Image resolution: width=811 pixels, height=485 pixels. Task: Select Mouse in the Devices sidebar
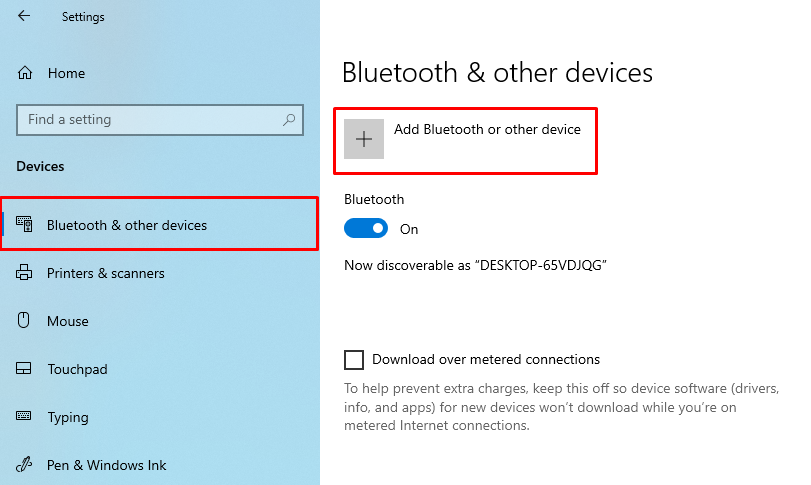(68, 321)
